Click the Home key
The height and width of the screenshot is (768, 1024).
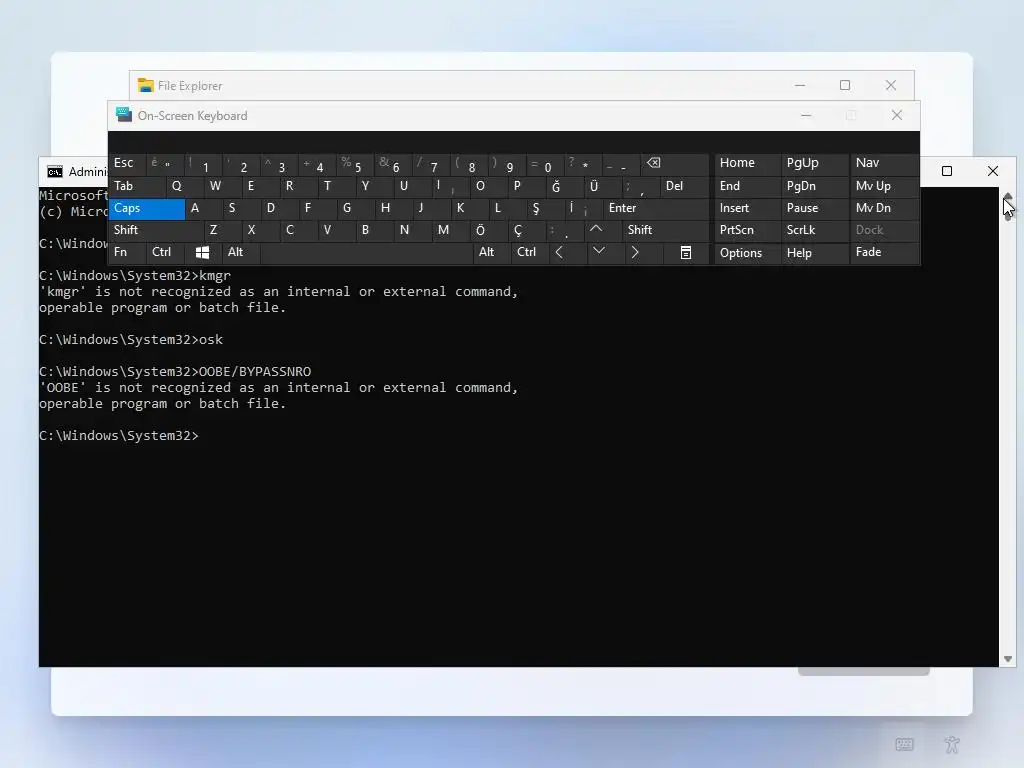(x=747, y=163)
